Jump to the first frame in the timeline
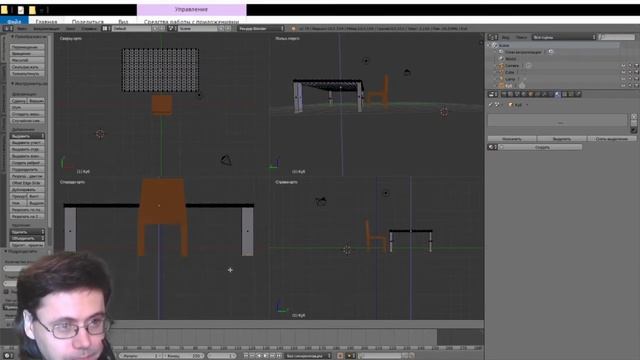 click(246, 356)
